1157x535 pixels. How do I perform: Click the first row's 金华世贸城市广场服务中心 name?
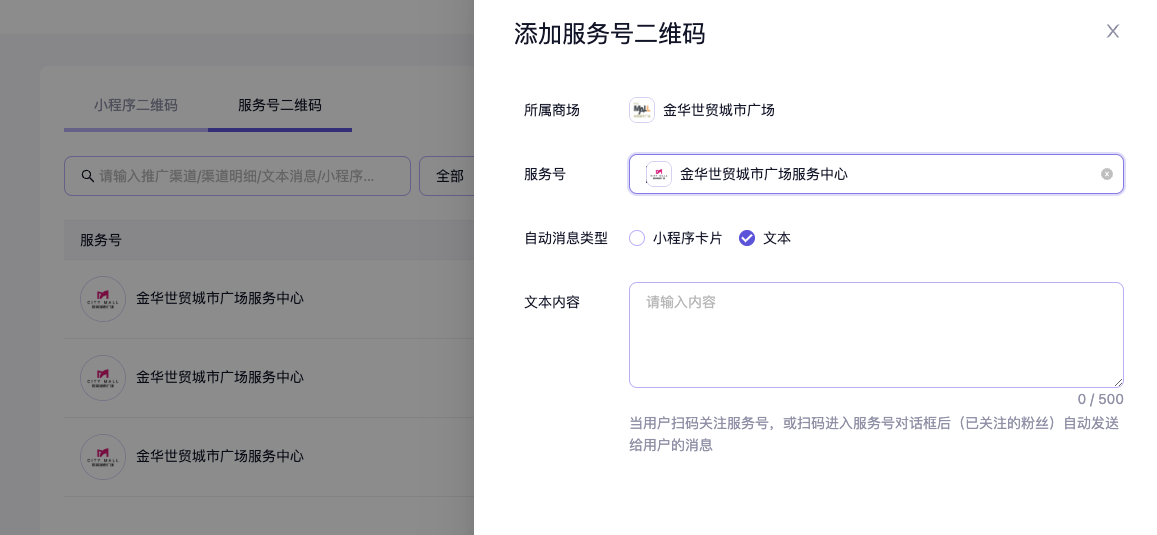pos(220,298)
